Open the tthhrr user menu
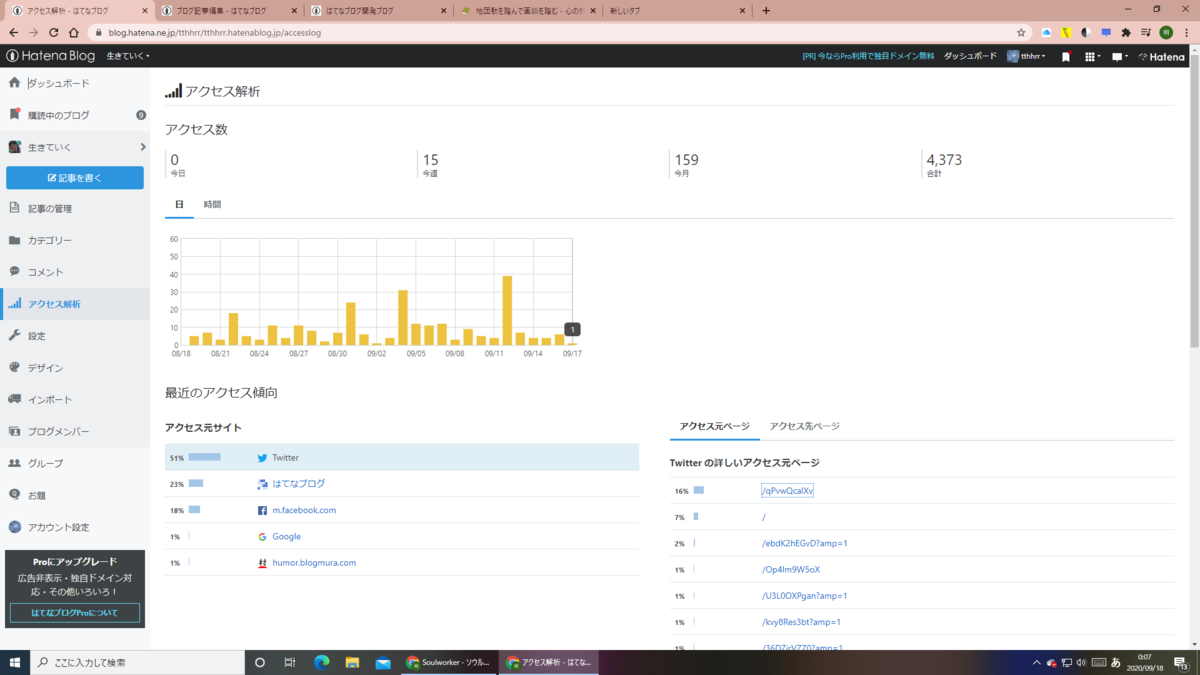 (1026, 56)
